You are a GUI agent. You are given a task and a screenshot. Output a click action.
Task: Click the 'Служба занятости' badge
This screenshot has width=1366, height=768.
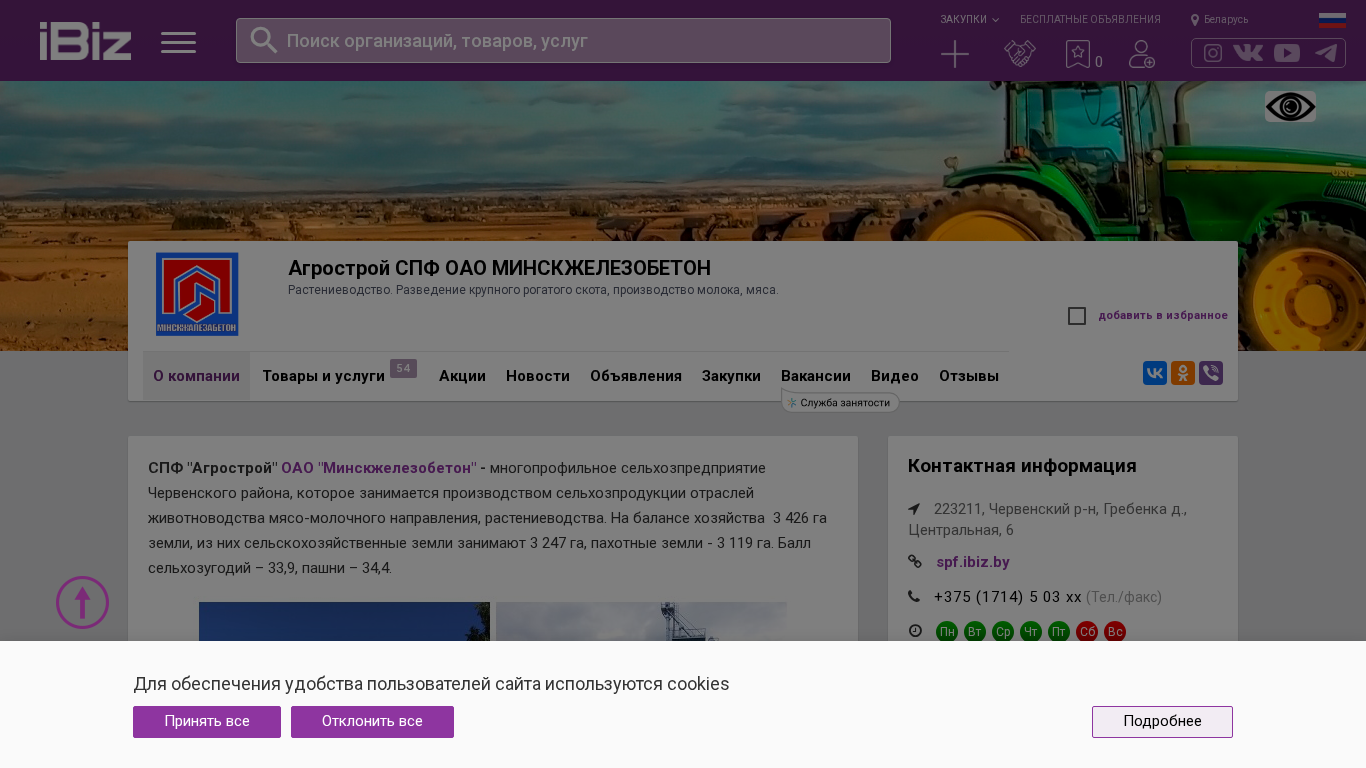(840, 402)
